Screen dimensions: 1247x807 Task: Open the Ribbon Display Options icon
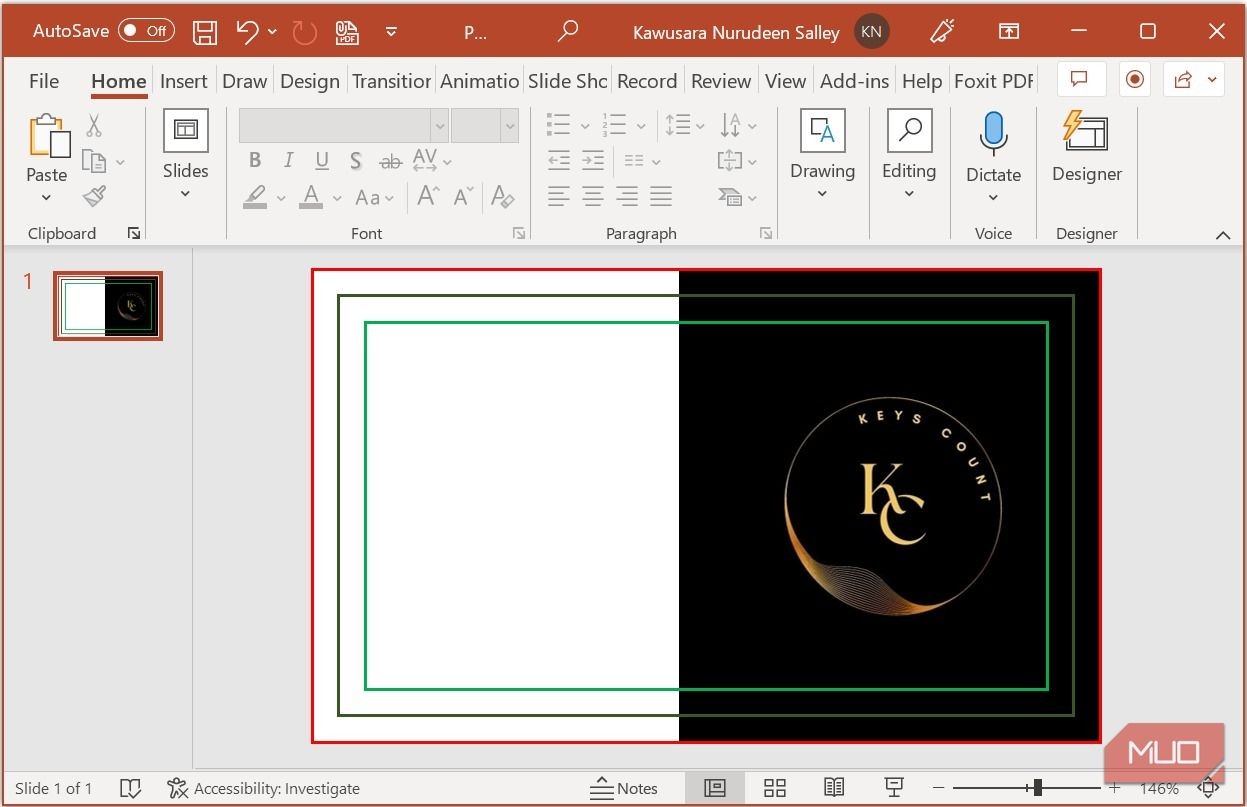(x=1009, y=32)
